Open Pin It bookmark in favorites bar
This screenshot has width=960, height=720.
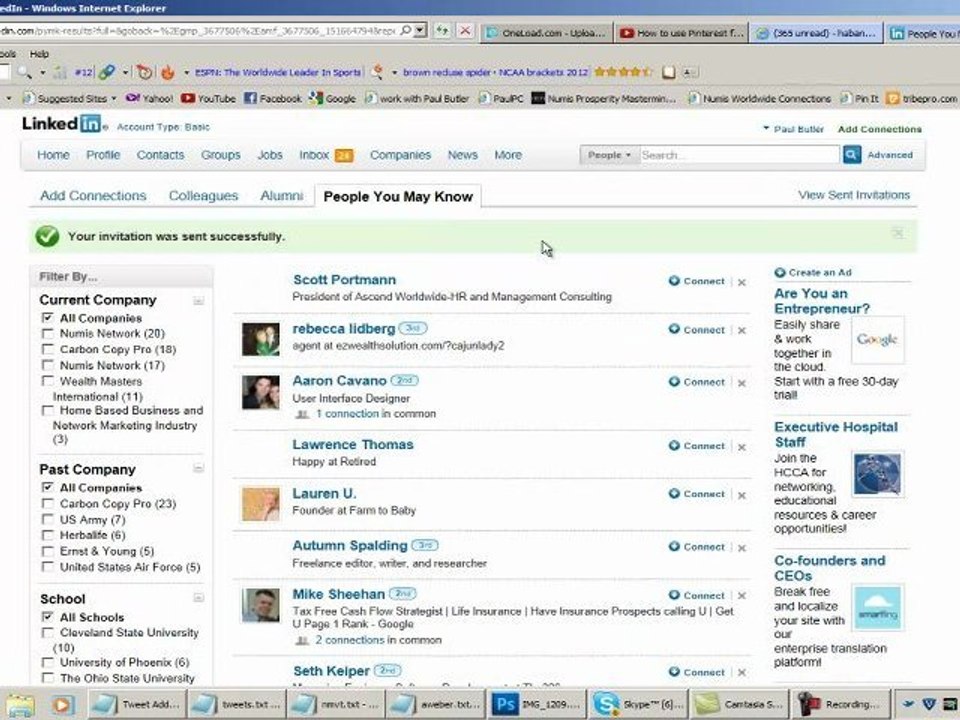click(x=860, y=98)
